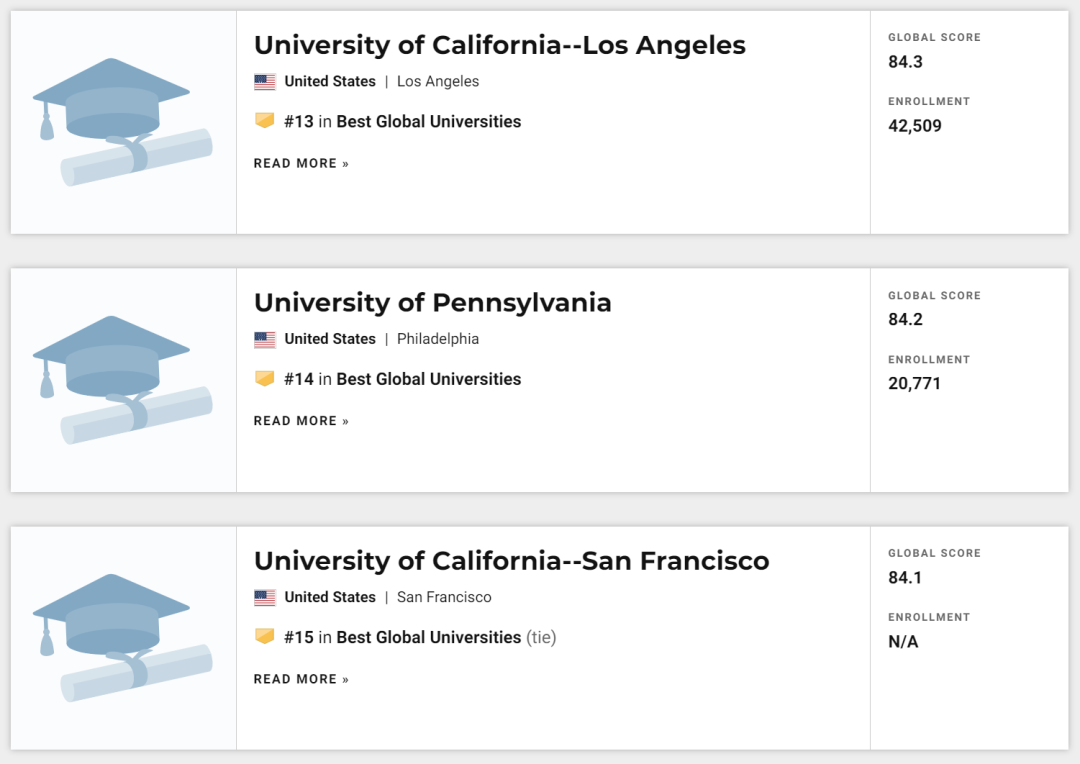Click University of Pennsylvania's 20,771 enrollment value
This screenshot has height=764, width=1080.
point(914,384)
